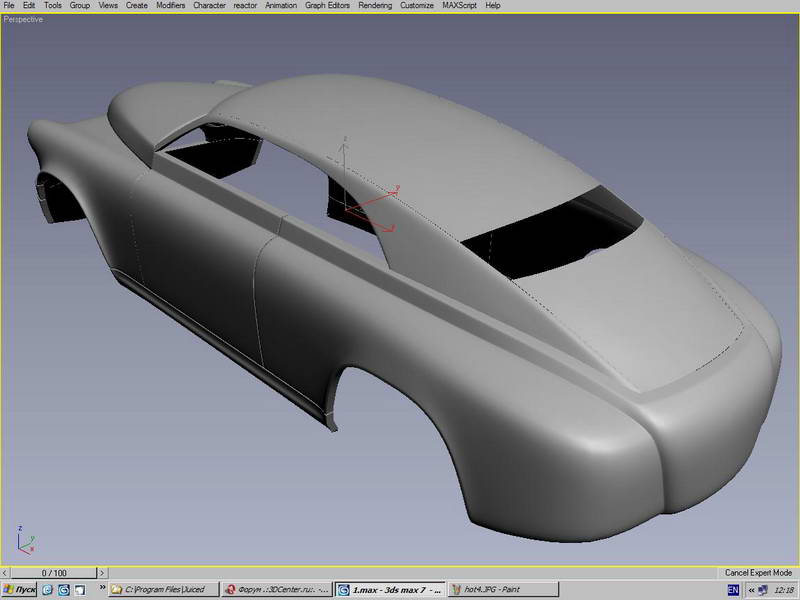Click the Perspective viewport label
The width and height of the screenshot is (800, 600).
coord(23,19)
